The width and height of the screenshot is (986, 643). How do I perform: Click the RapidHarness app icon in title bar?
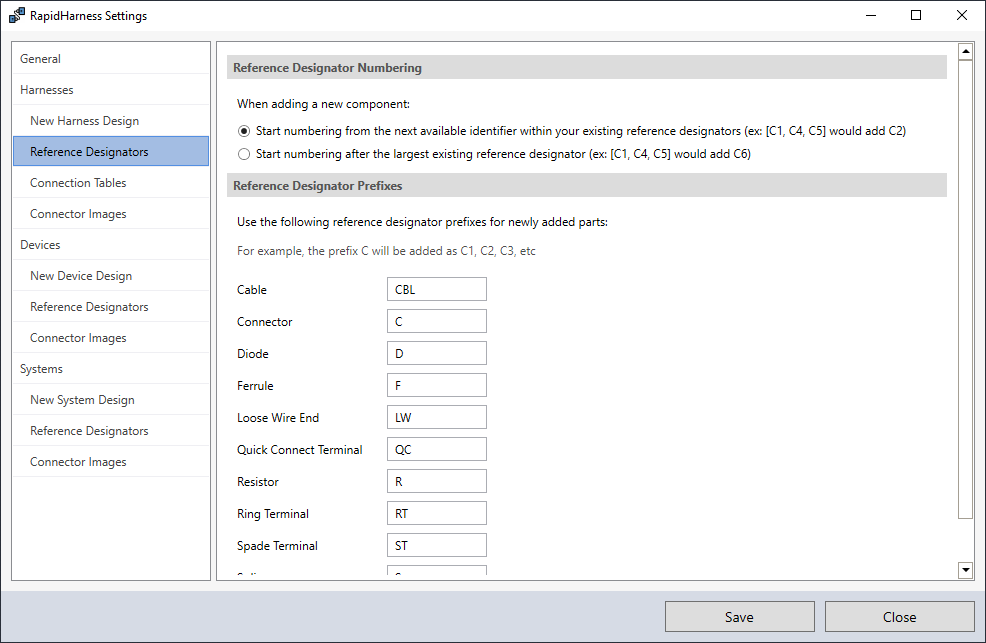(x=17, y=15)
